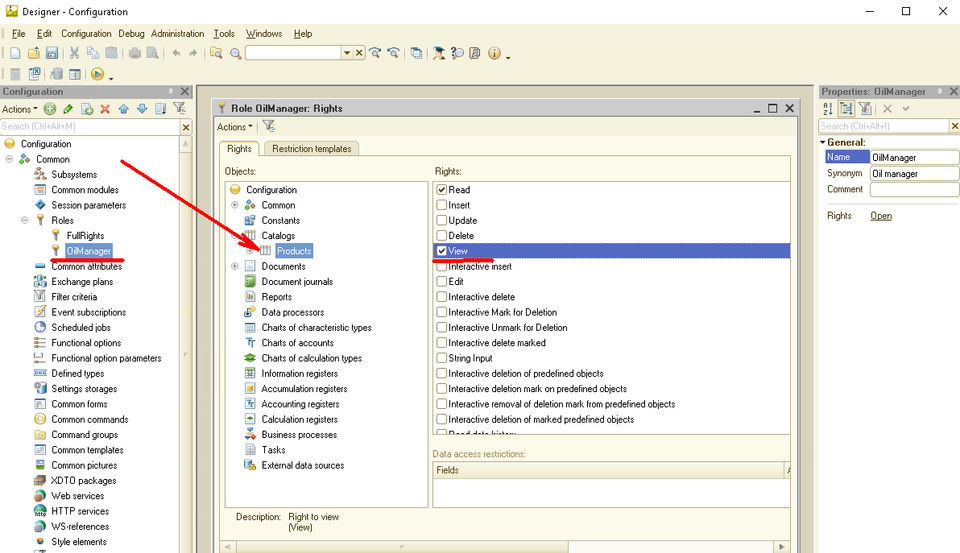Screen dimensions: 960x553
Task: Enable the Insert right checkbox
Action: pos(442,205)
